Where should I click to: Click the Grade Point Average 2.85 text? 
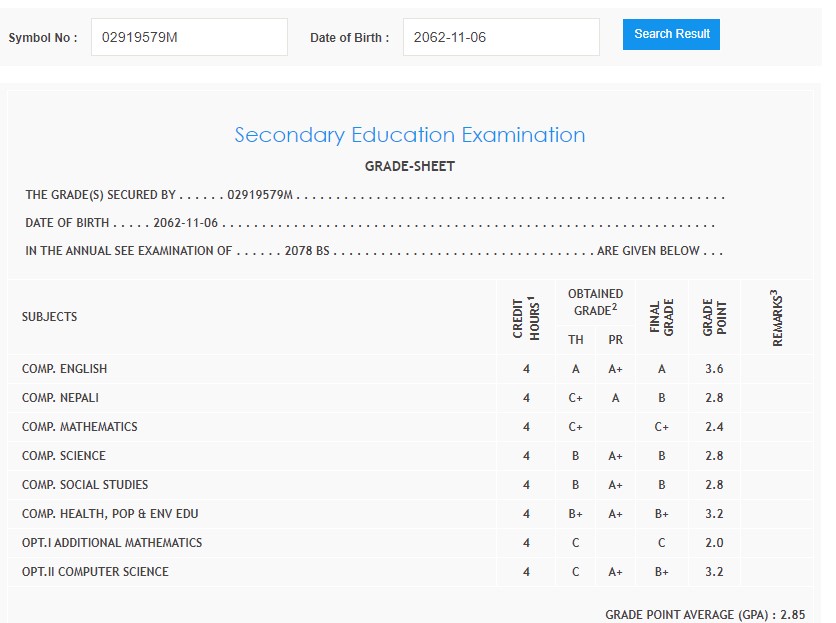[x=704, y=615]
